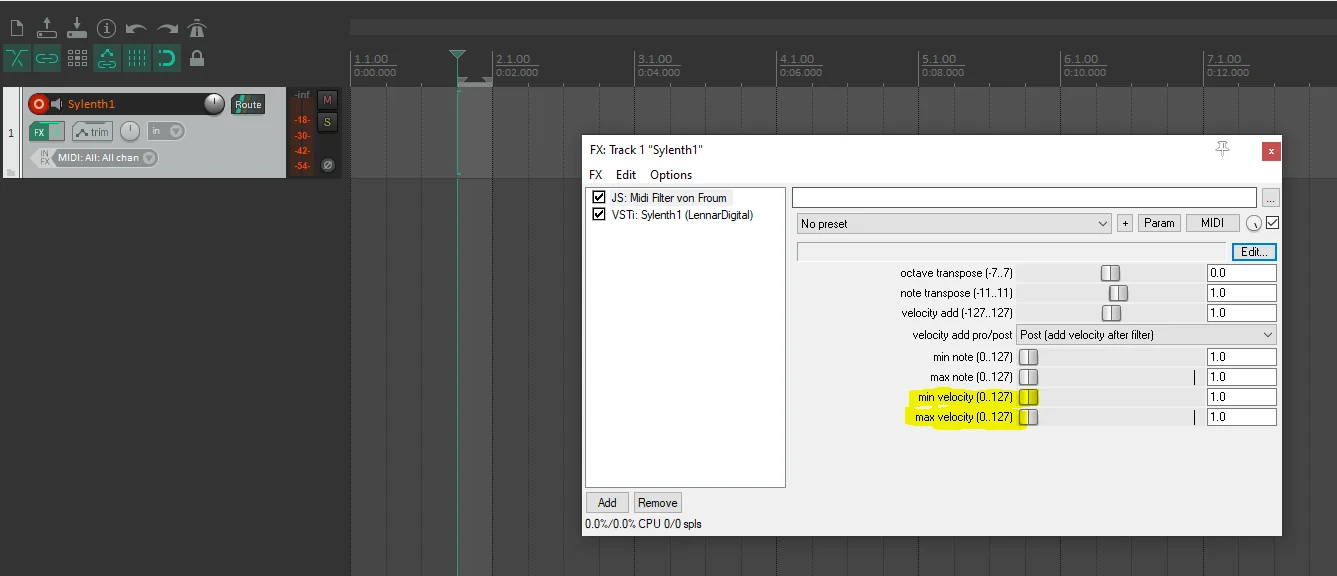This screenshot has width=1337, height=576.
Task: Click the phase invert icon on track
Action: pos(327,165)
